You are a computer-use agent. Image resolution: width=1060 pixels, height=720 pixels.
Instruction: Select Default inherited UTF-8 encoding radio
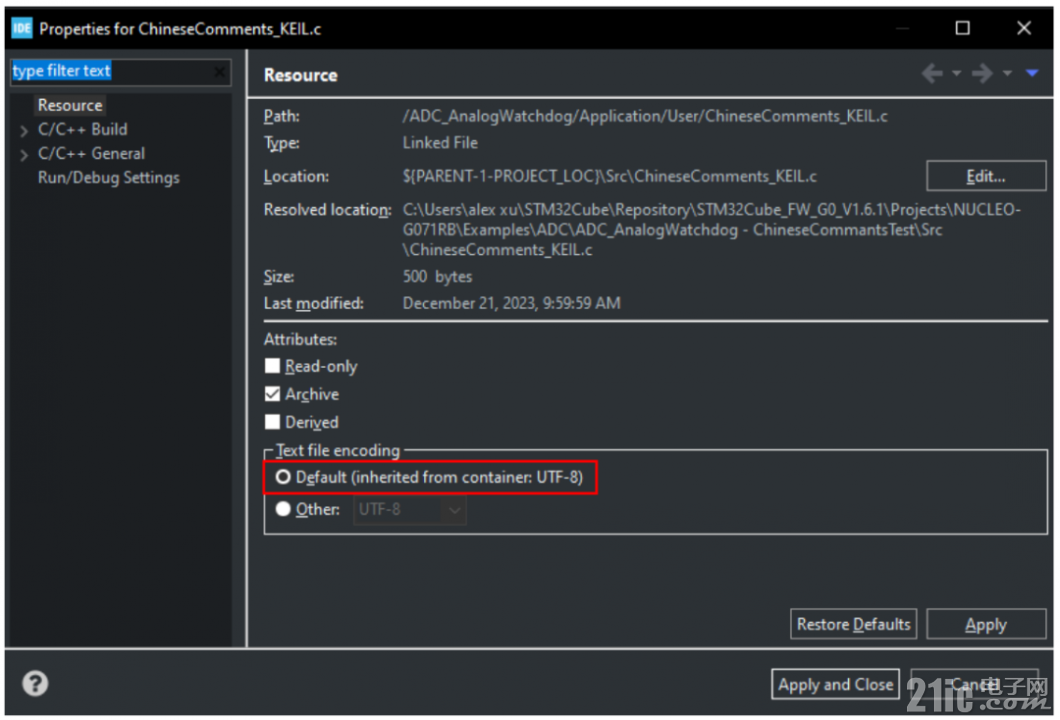283,477
